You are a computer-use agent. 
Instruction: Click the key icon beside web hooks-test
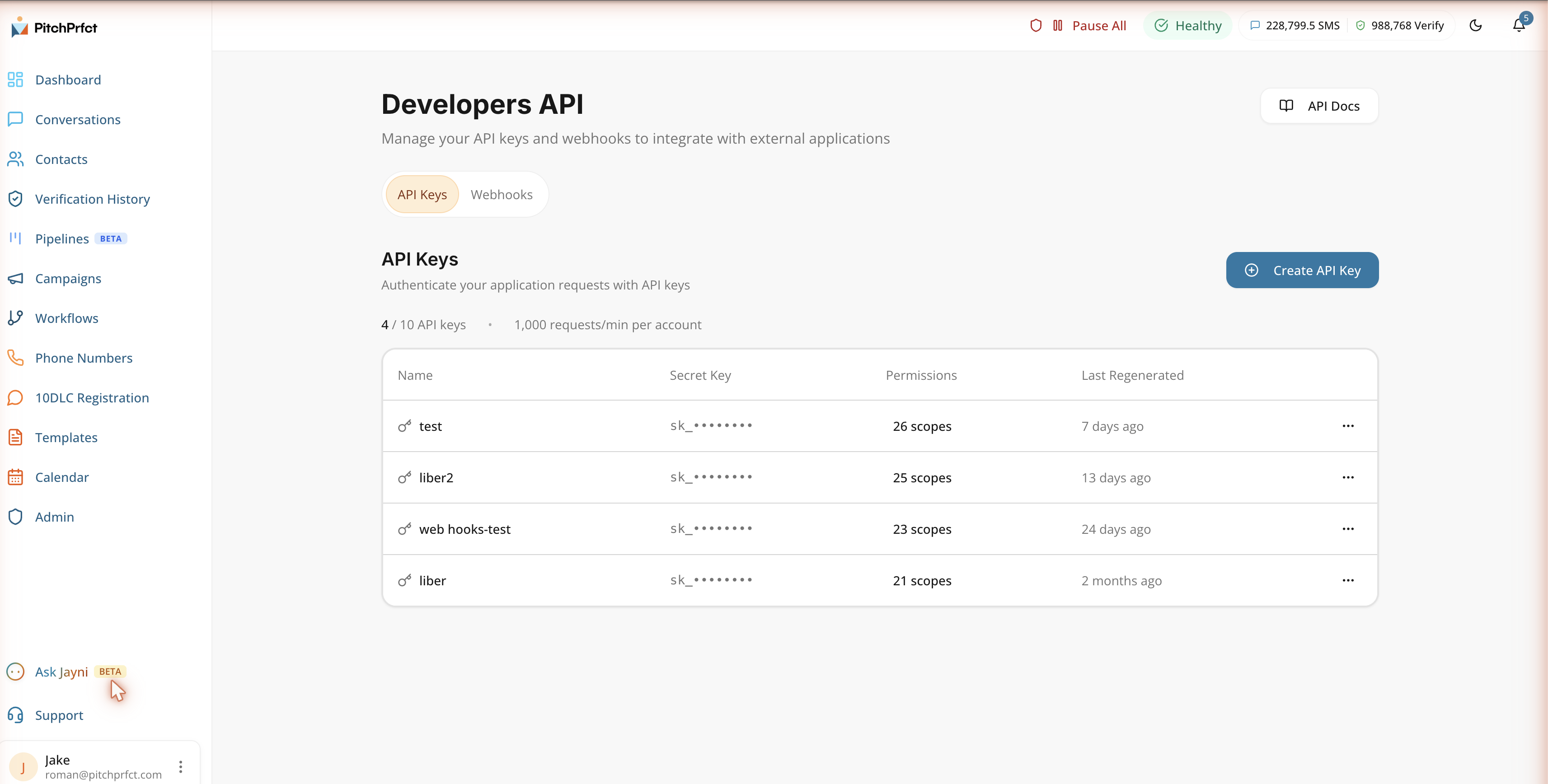coord(404,529)
